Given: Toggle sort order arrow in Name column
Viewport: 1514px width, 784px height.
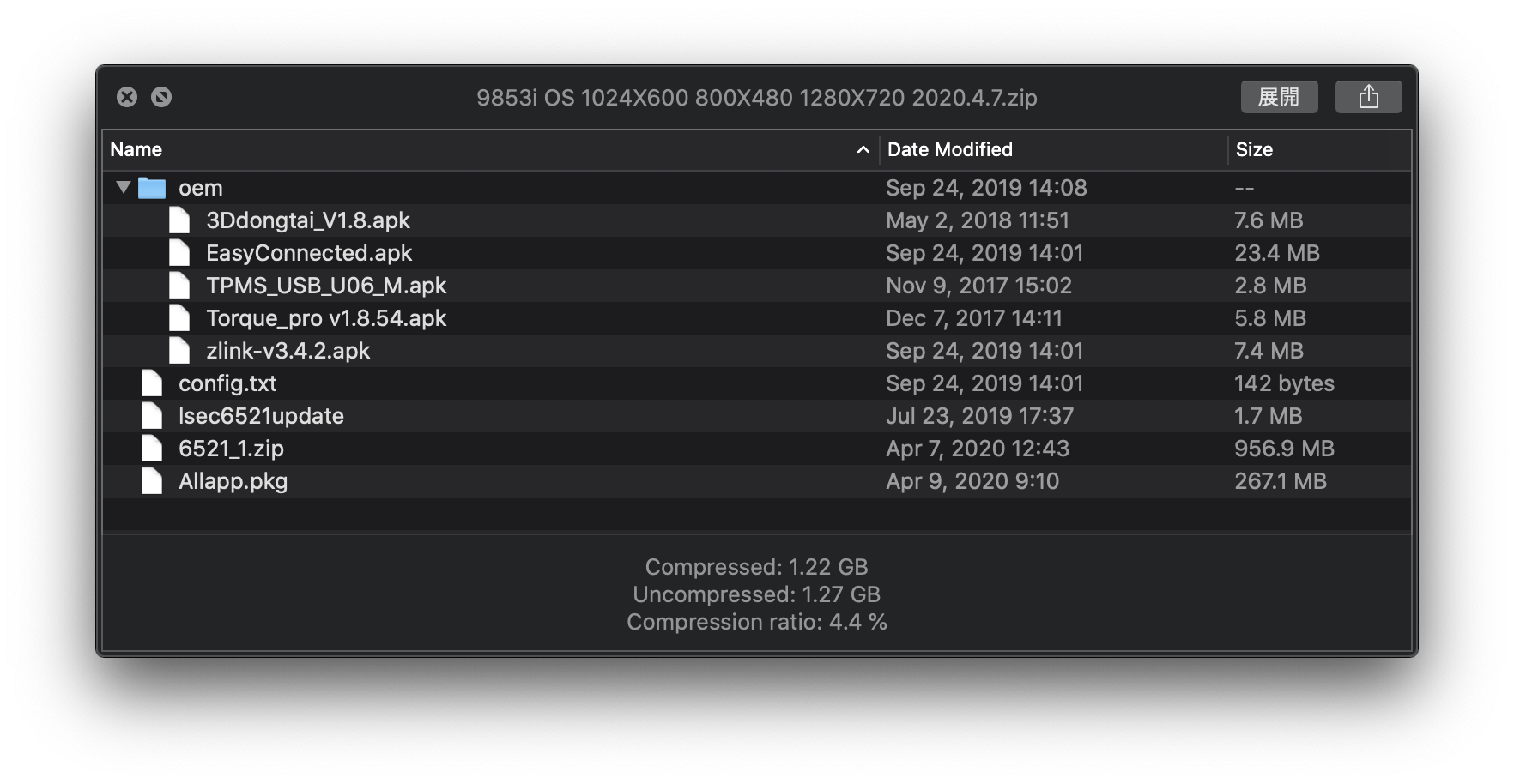Looking at the screenshot, I should [863, 150].
